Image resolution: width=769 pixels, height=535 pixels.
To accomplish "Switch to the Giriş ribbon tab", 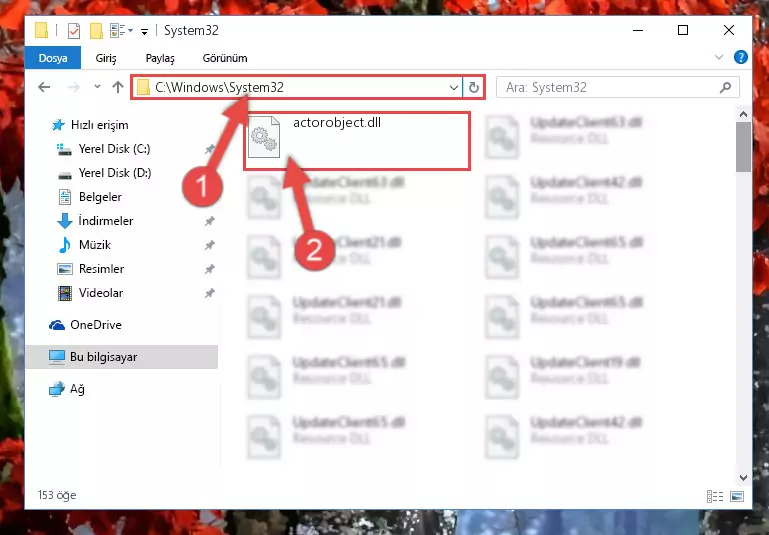I will click(106, 58).
